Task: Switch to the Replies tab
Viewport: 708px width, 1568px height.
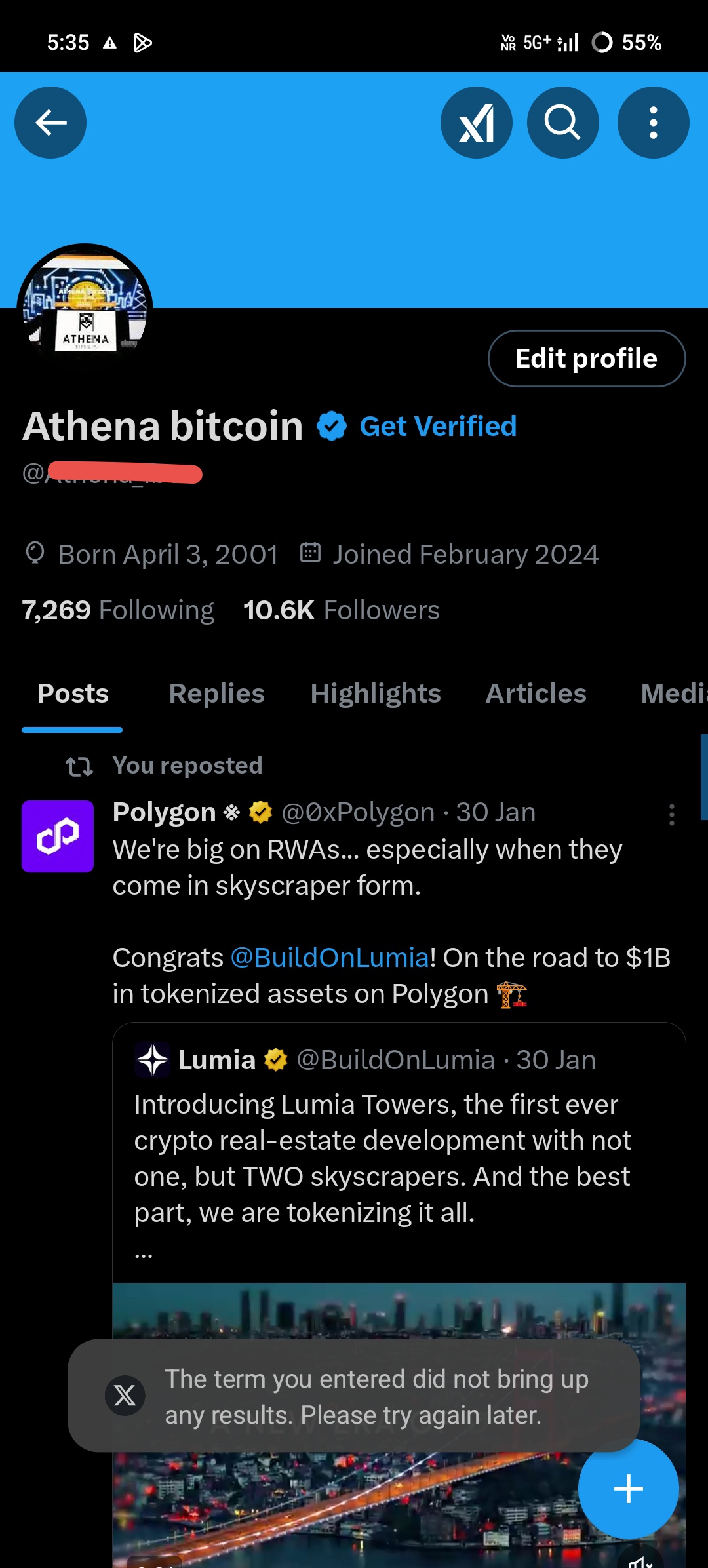Action: click(216, 694)
